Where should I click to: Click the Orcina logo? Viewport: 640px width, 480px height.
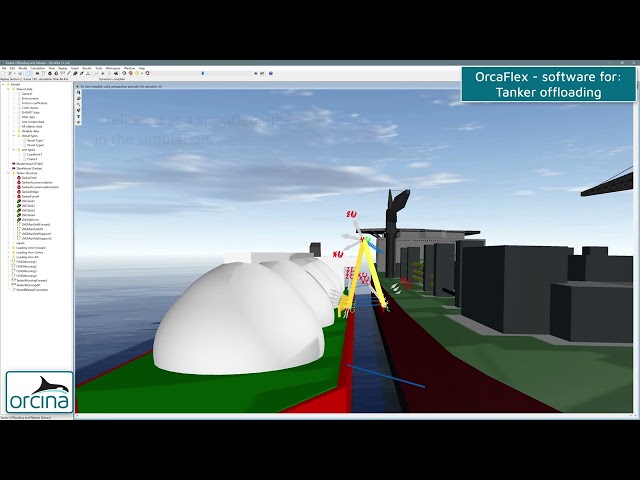(40, 392)
